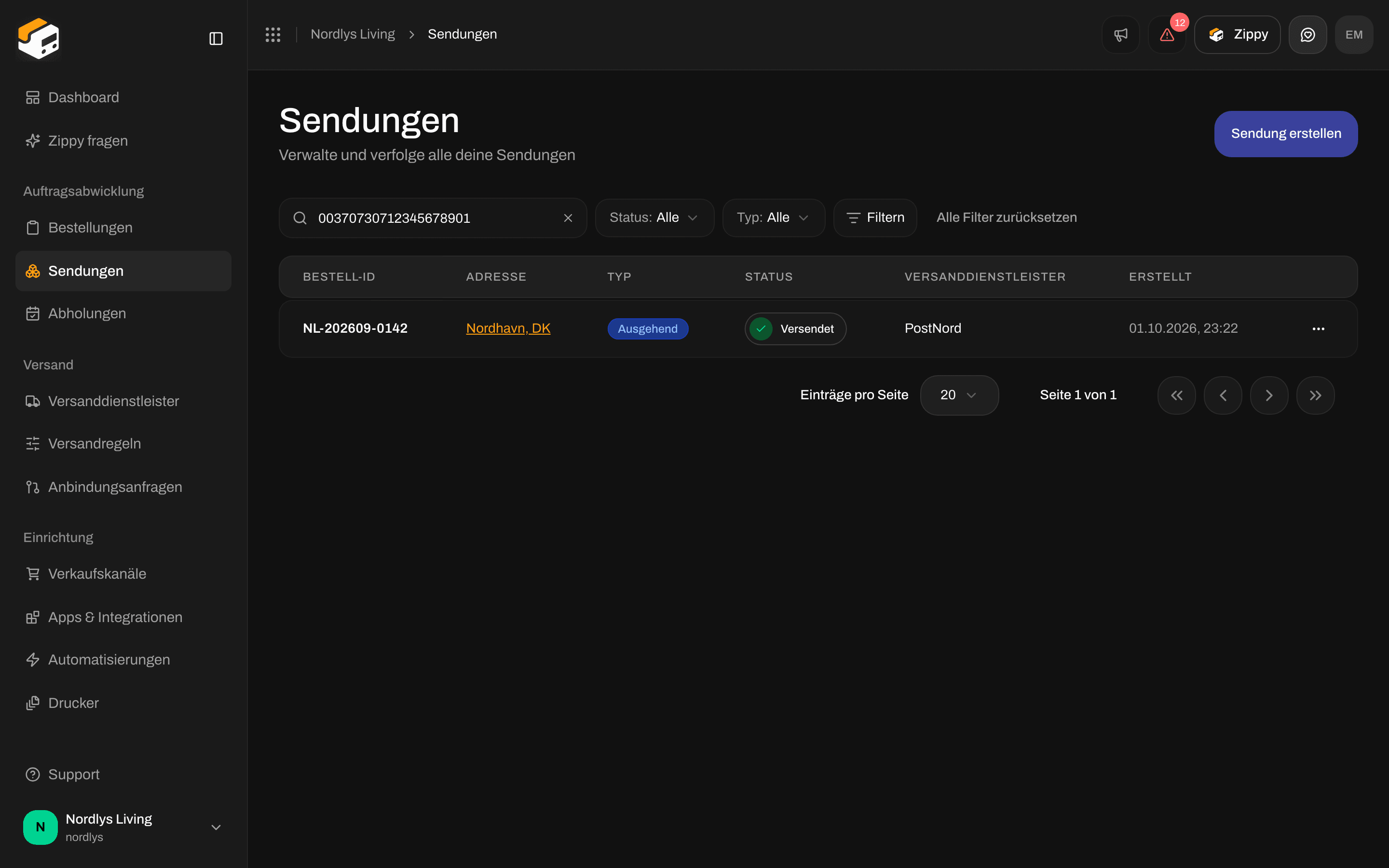The width and height of the screenshot is (1389, 868).
Task: Click order ID NL-202609-0142
Action: (x=354, y=328)
